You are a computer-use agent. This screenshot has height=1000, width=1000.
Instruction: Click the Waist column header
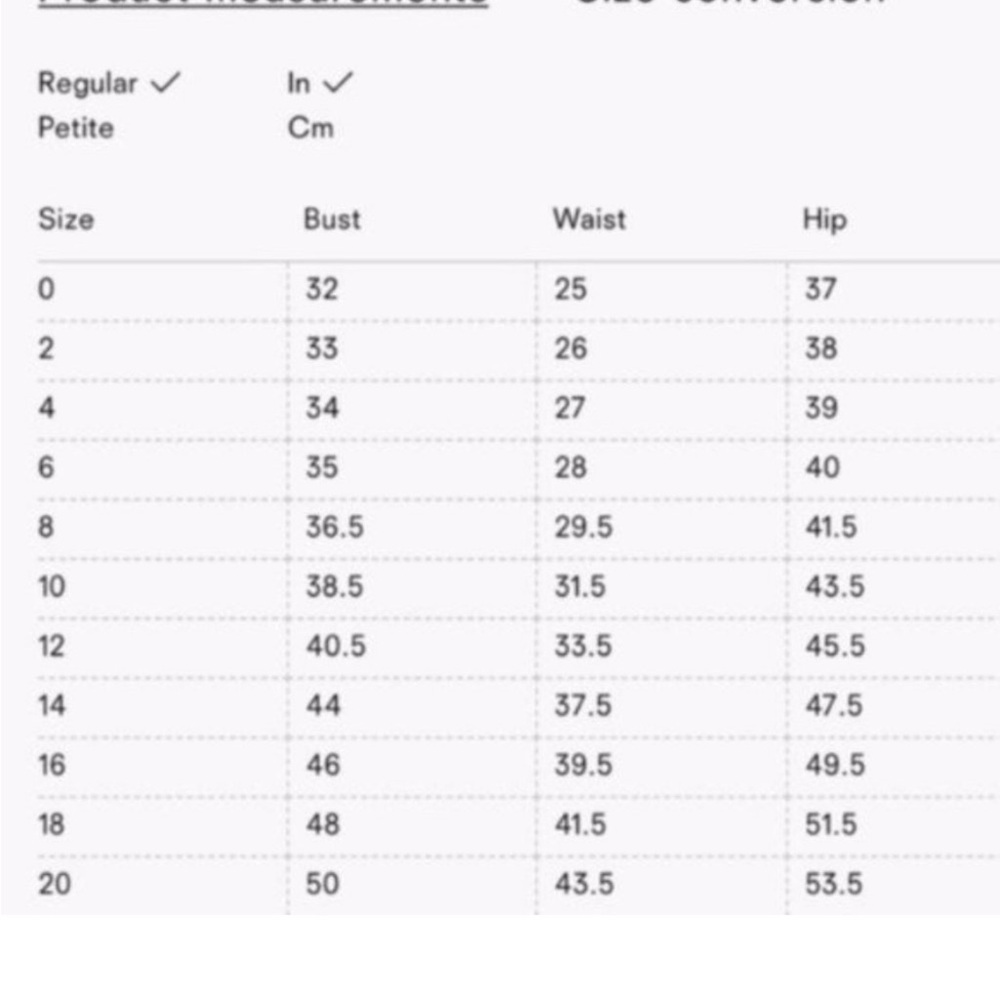(x=589, y=219)
